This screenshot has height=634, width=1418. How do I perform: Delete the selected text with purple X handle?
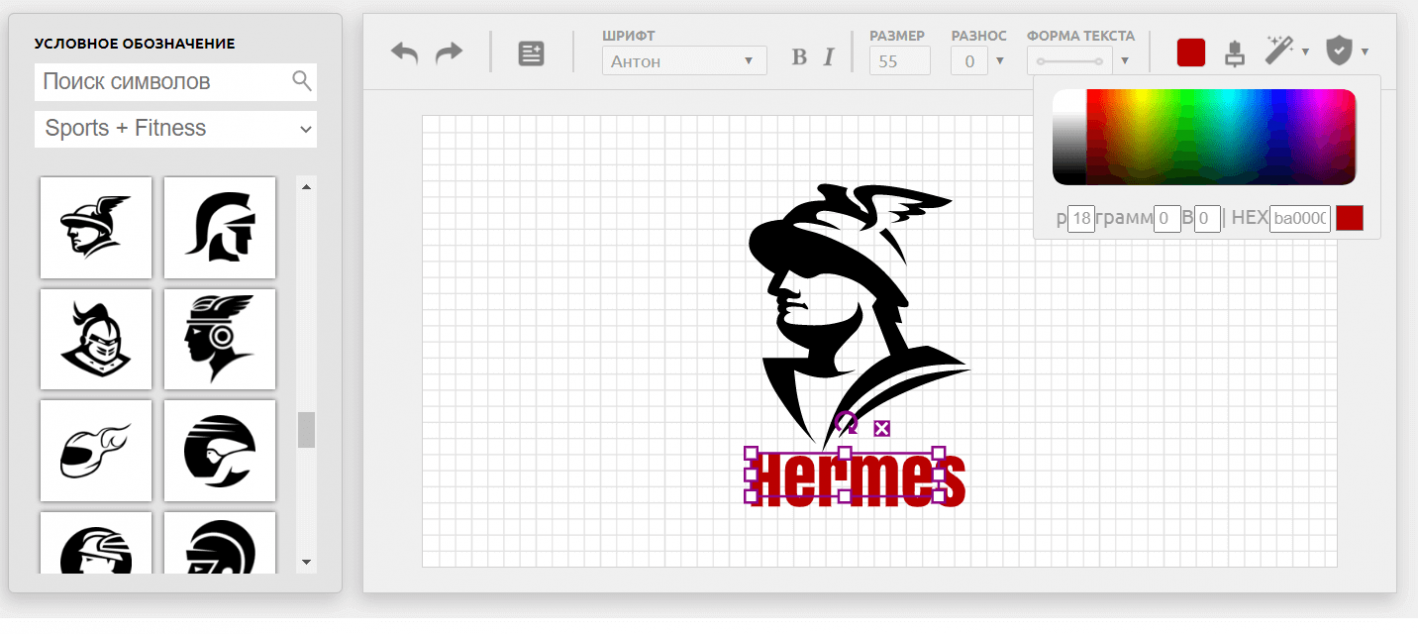[881, 429]
